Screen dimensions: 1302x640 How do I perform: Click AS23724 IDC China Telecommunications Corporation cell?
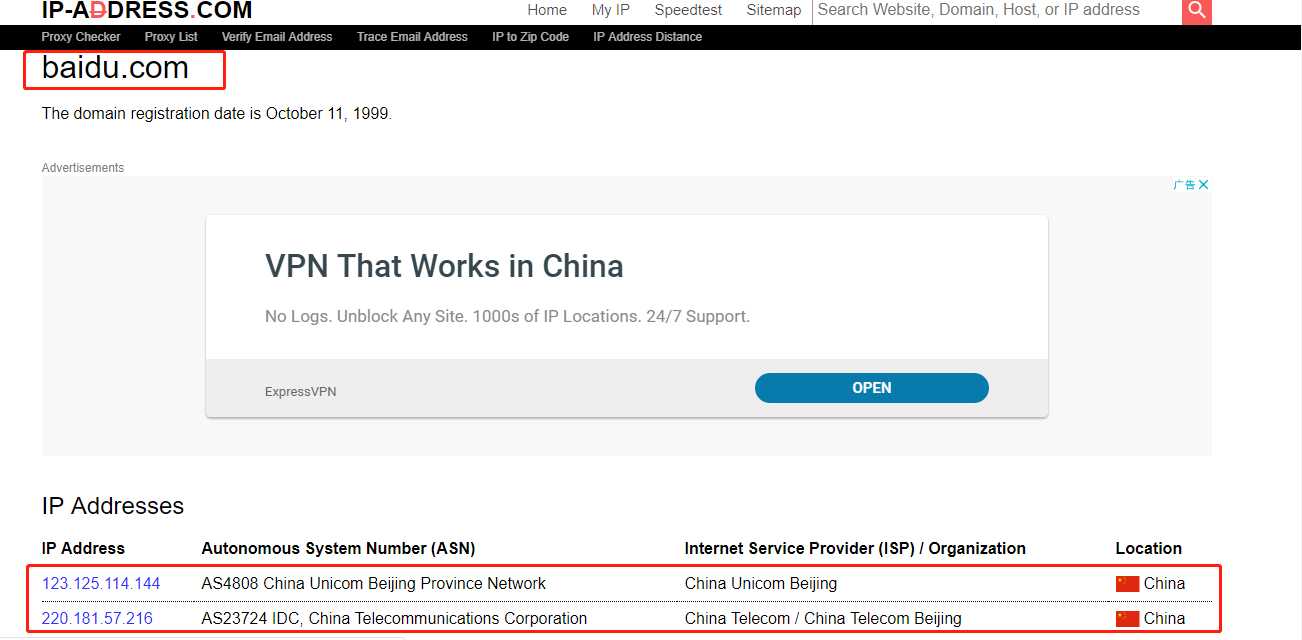click(x=394, y=619)
